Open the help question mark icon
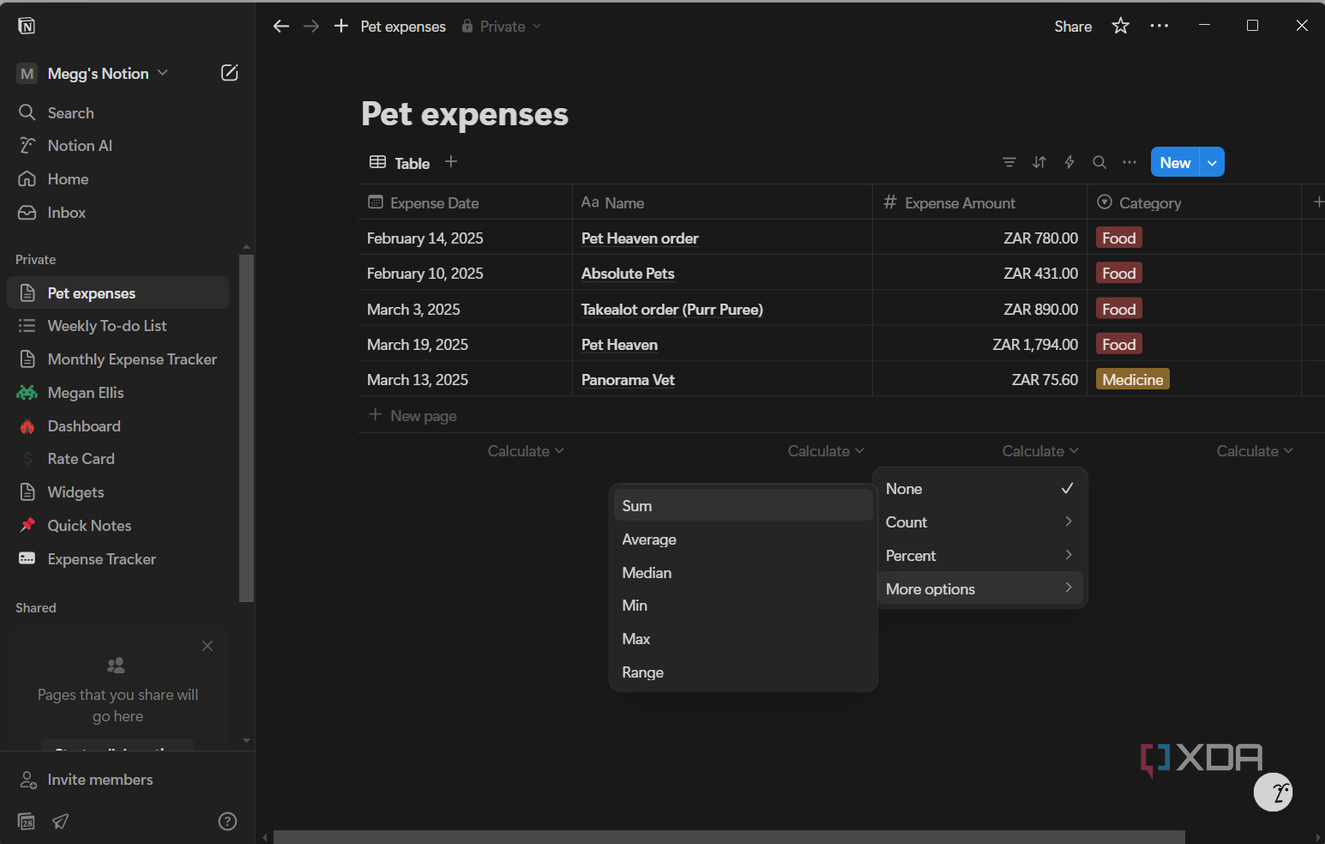 (x=227, y=821)
